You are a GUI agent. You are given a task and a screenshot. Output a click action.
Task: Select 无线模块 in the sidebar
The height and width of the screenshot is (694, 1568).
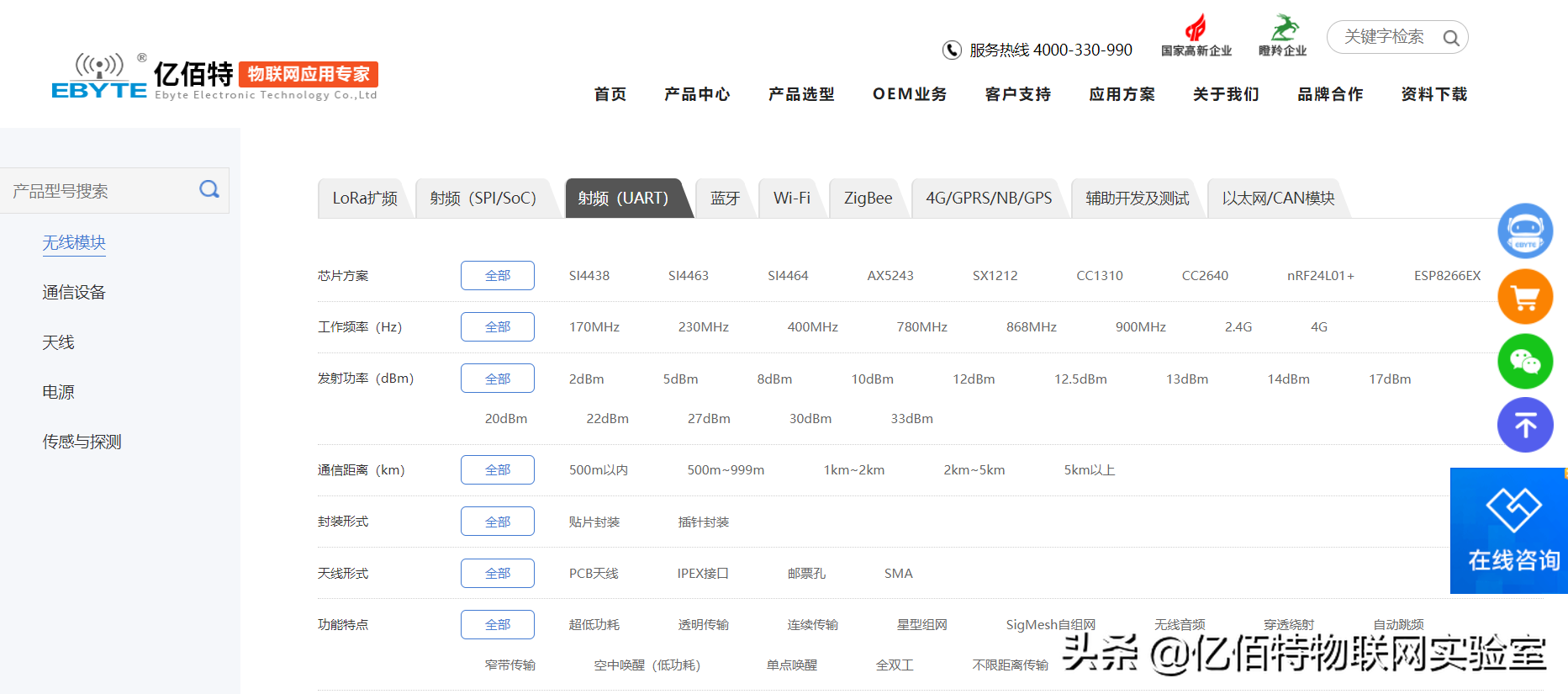click(74, 242)
